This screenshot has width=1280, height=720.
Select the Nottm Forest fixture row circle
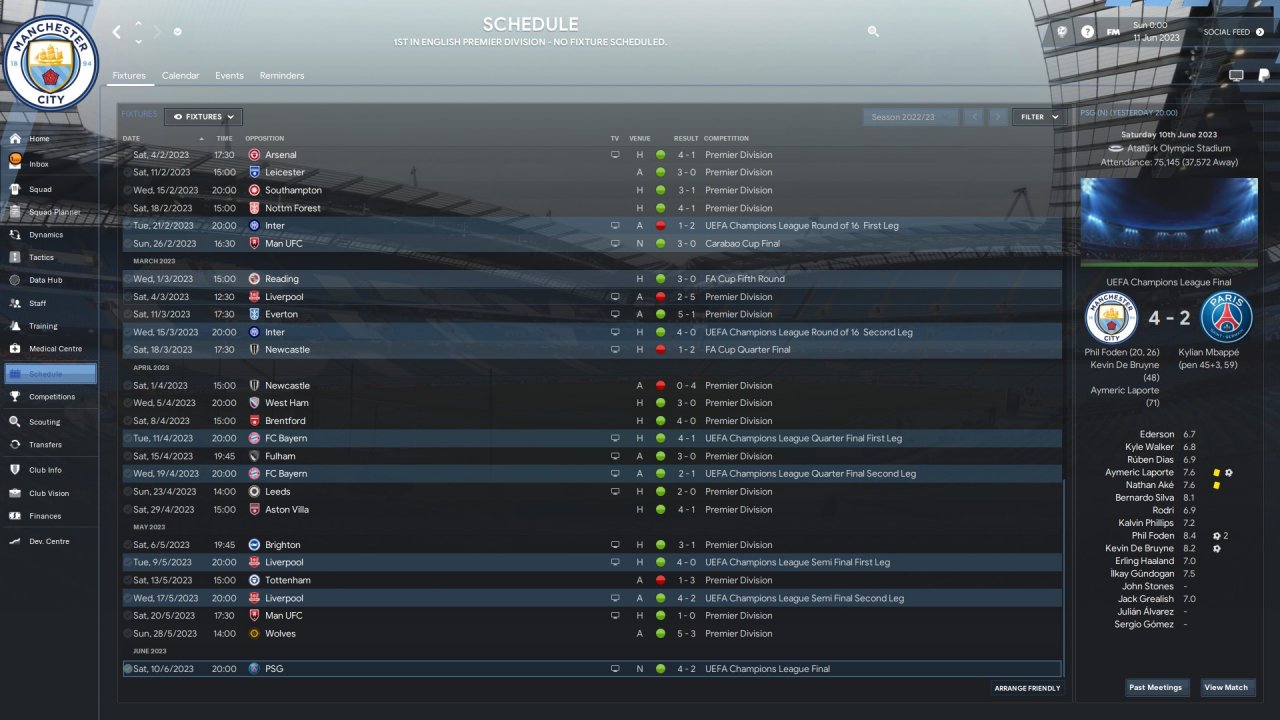128,208
